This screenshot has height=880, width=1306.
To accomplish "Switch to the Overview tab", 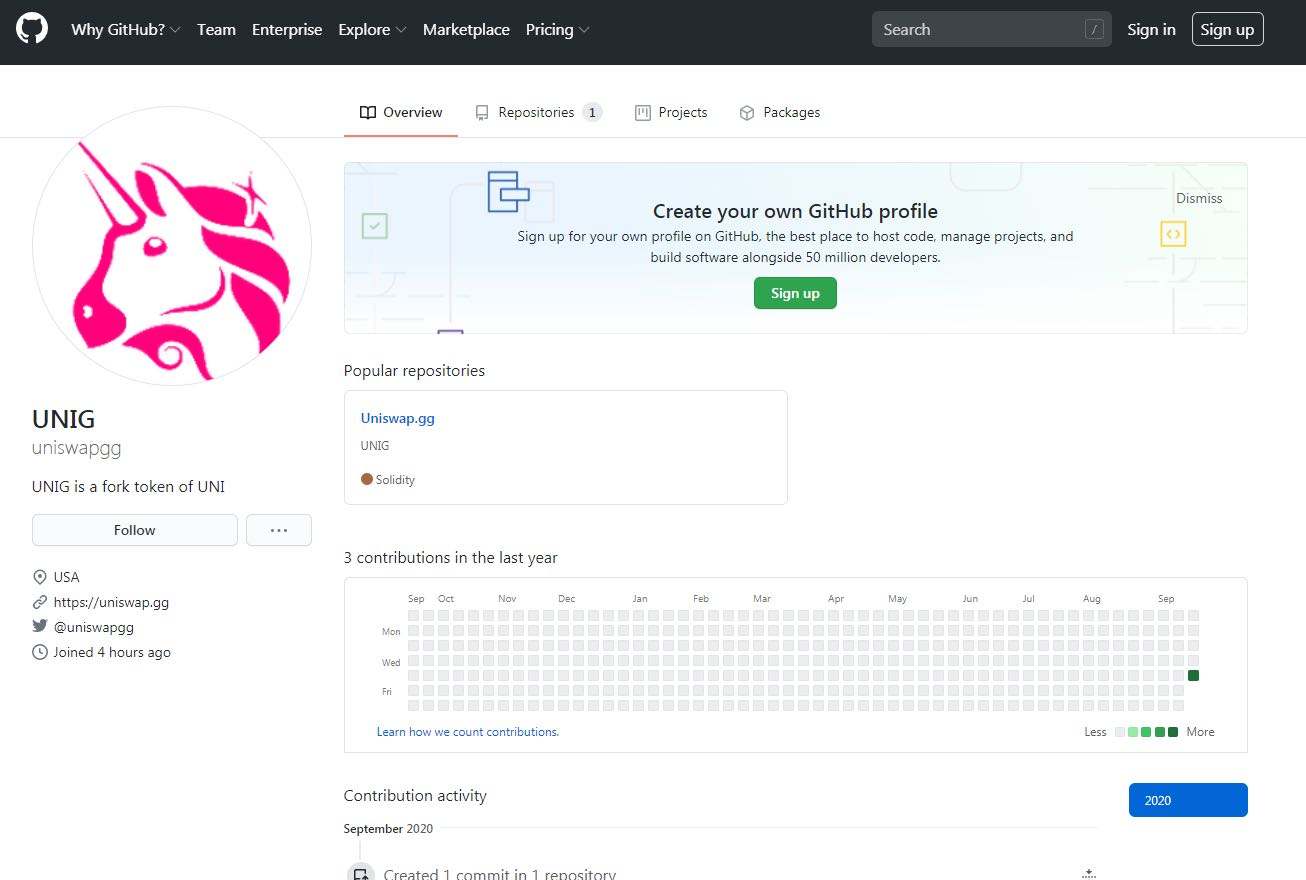I will pos(401,112).
